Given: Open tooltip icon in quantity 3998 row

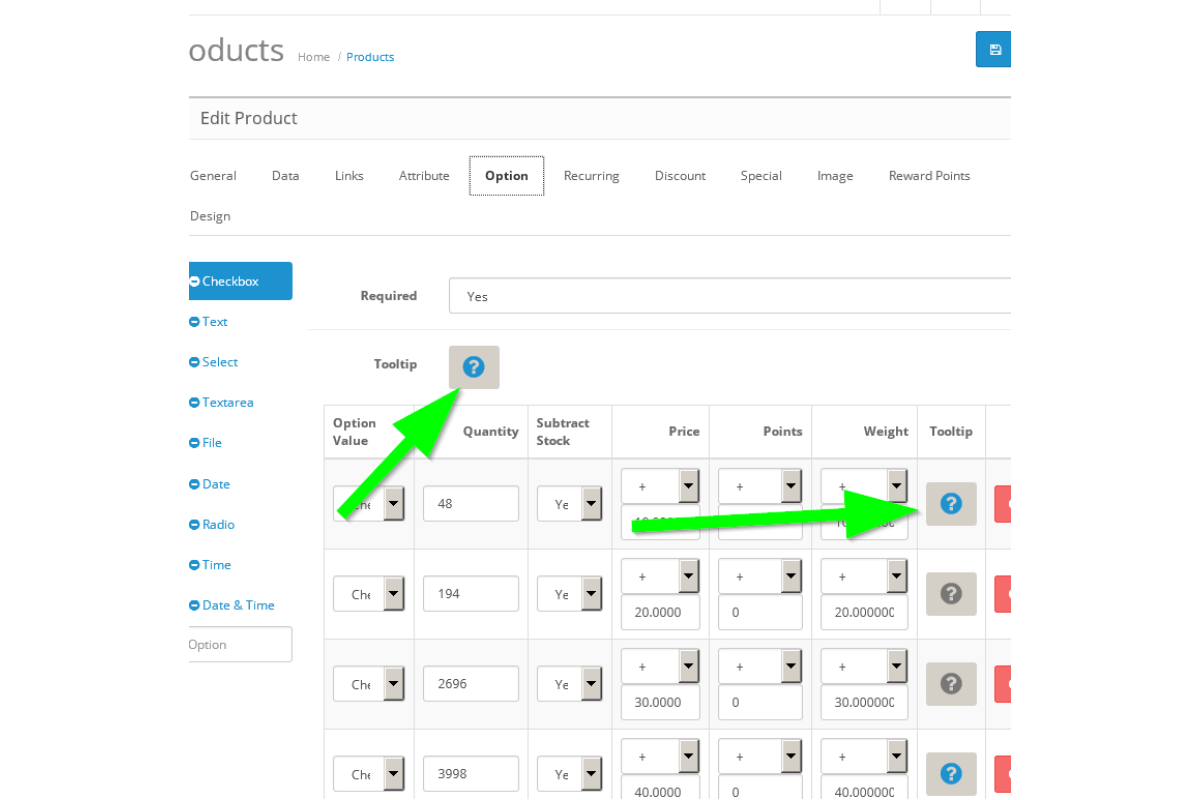Looking at the screenshot, I should click(x=951, y=773).
